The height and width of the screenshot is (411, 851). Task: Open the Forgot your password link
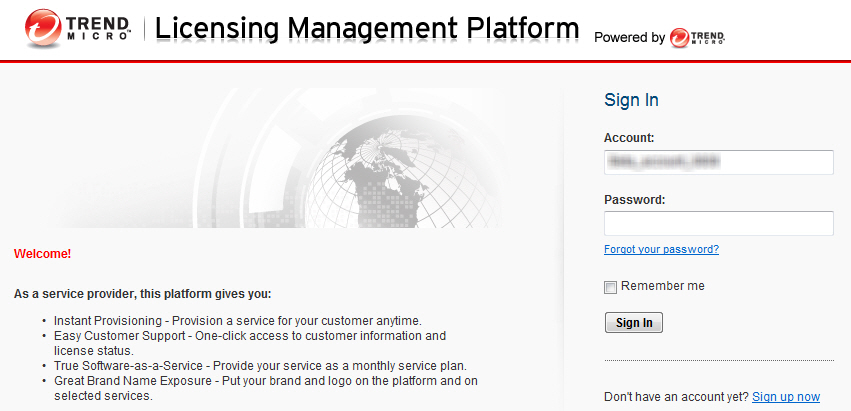pos(661,249)
